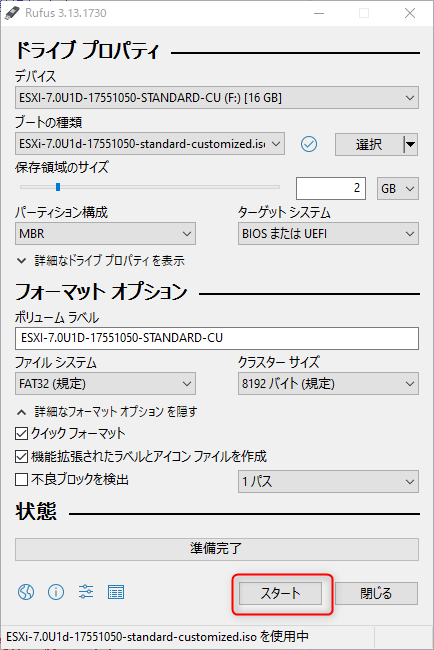Uncheck クイック フォーマット checkbox

pyautogui.click(x=21, y=434)
